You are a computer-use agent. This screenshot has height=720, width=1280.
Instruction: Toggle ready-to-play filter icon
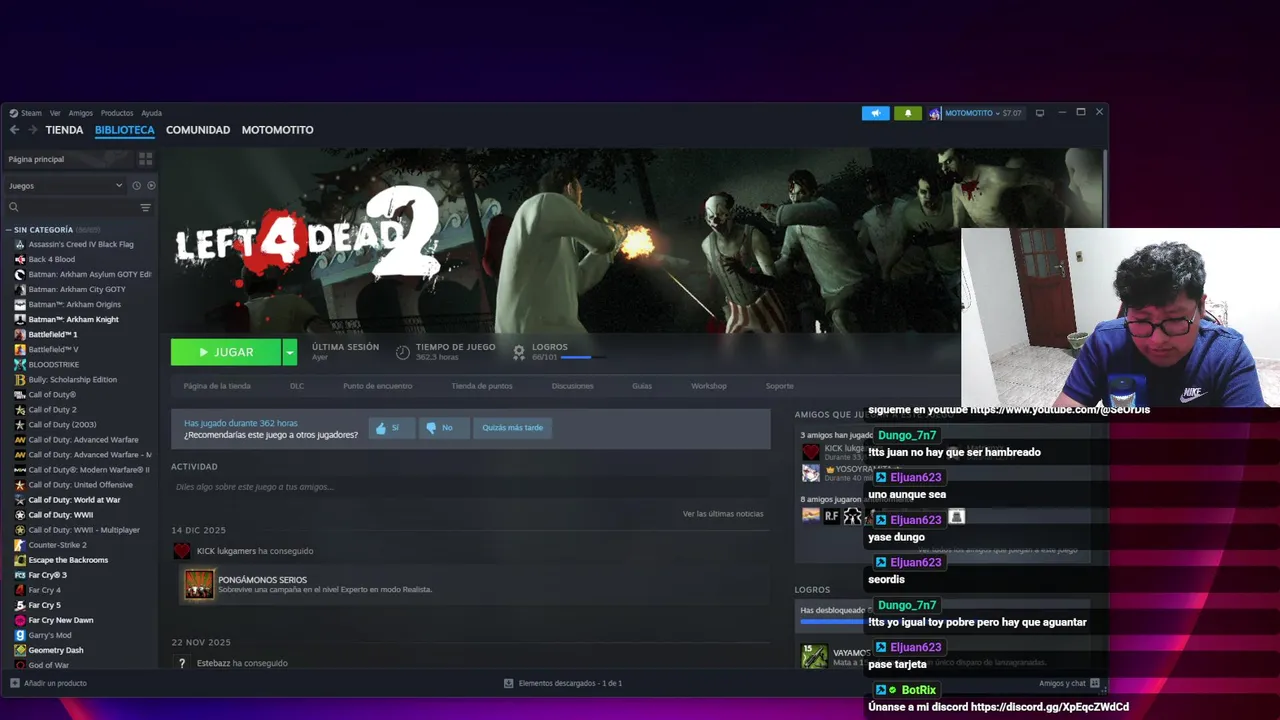[151, 185]
